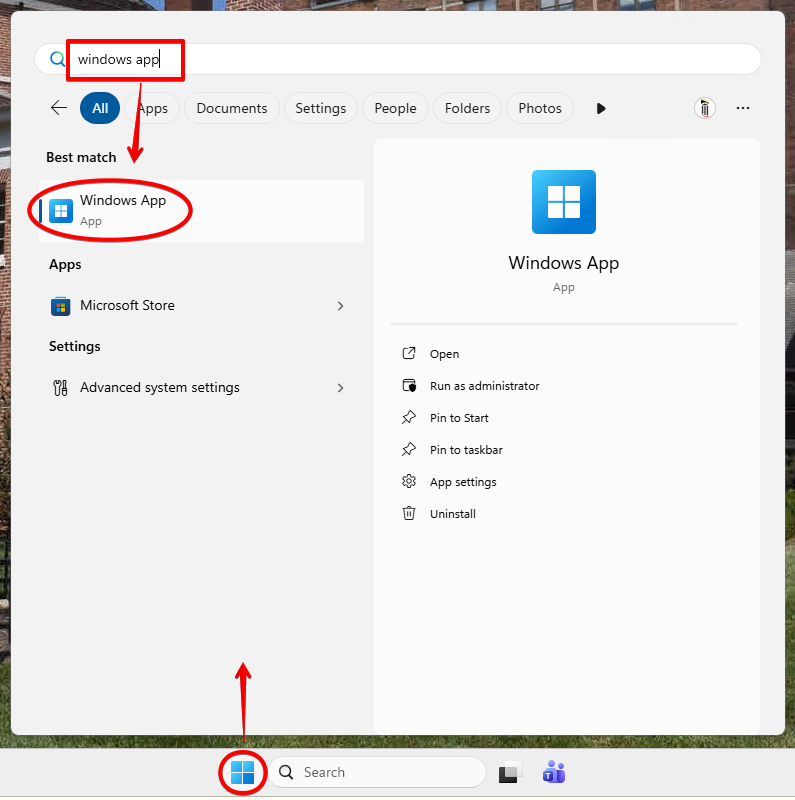Expand Advanced system settings chevron
Viewport: 795px width, 800px height.
click(340, 388)
